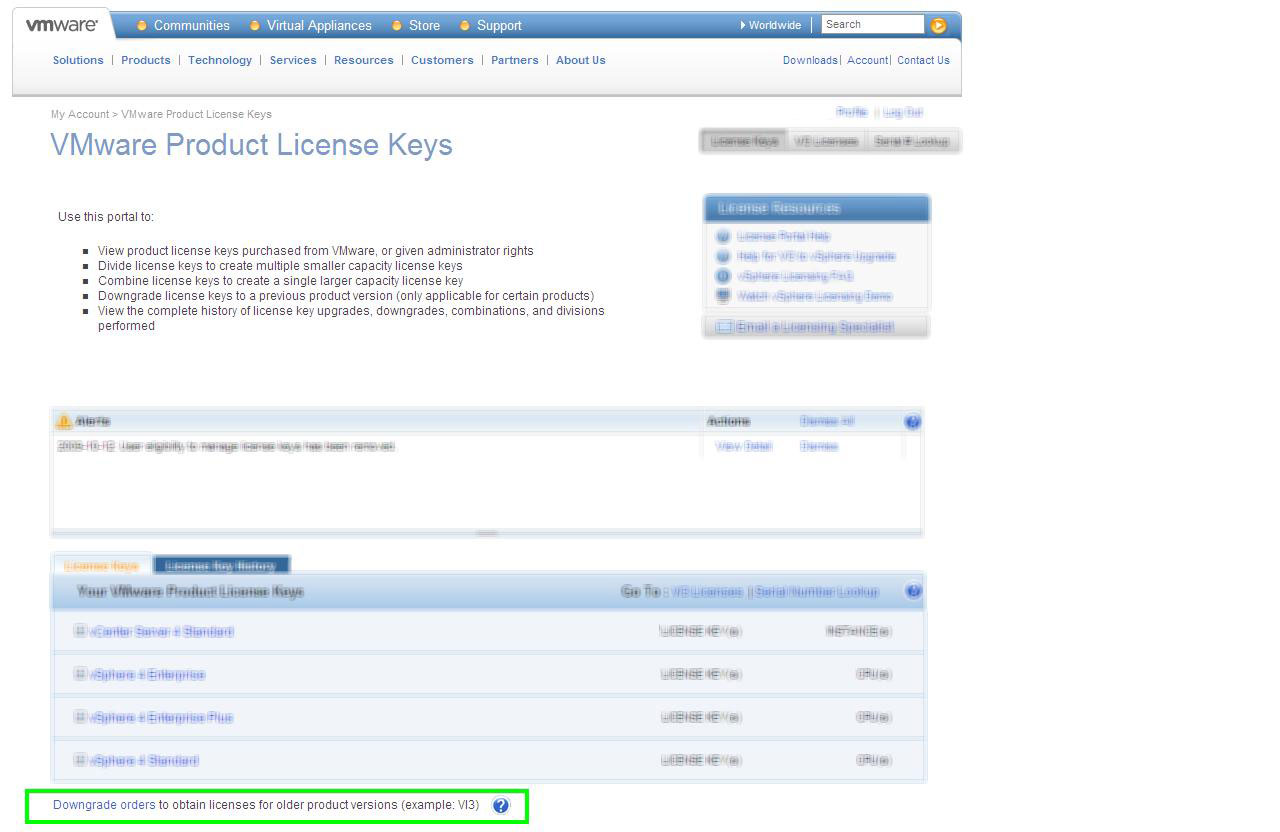Screen dimensions: 1280x832
Task: Select the gray License Keys top-right tab
Action: click(x=745, y=141)
